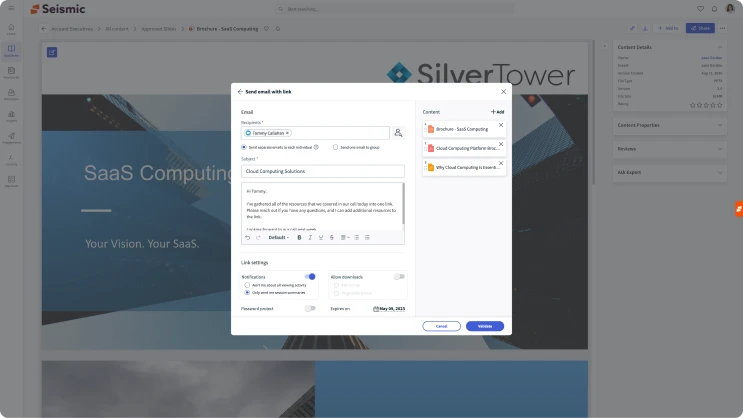The width and height of the screenshot is (743, 418).
Task: Insert a bulleted list in the email
Action: pos(356,237)
